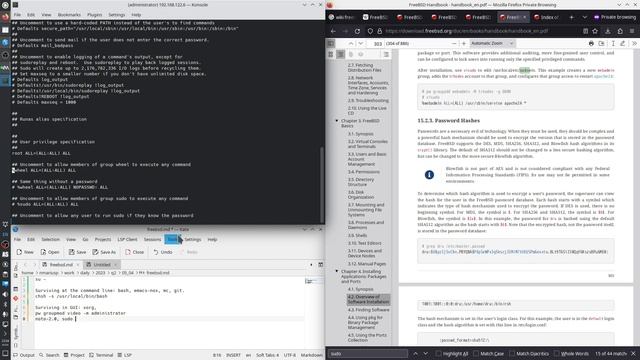
Task: Open Konsole Bookmarks menu
Action: point(69,15)
